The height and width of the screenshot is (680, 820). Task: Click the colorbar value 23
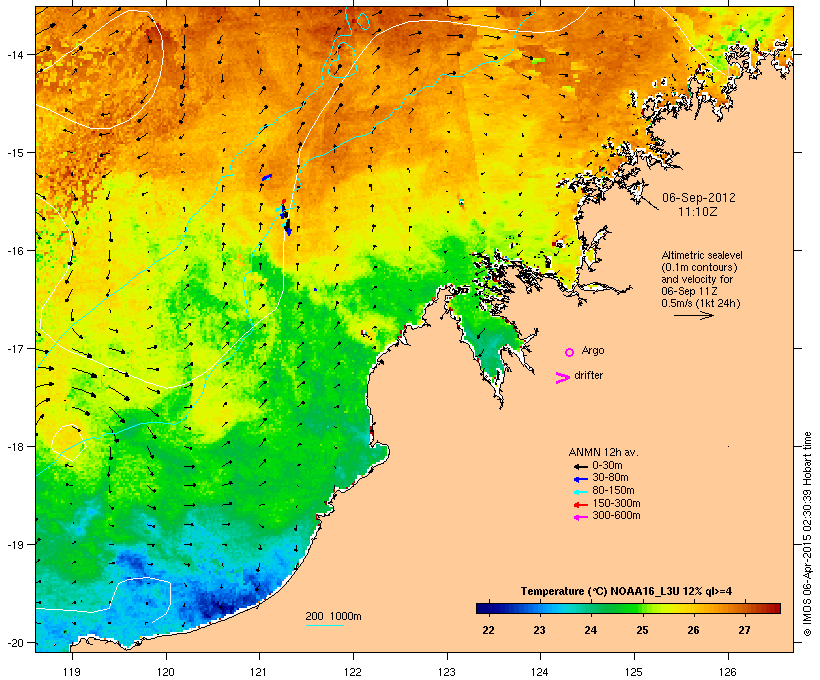point(539,630)
